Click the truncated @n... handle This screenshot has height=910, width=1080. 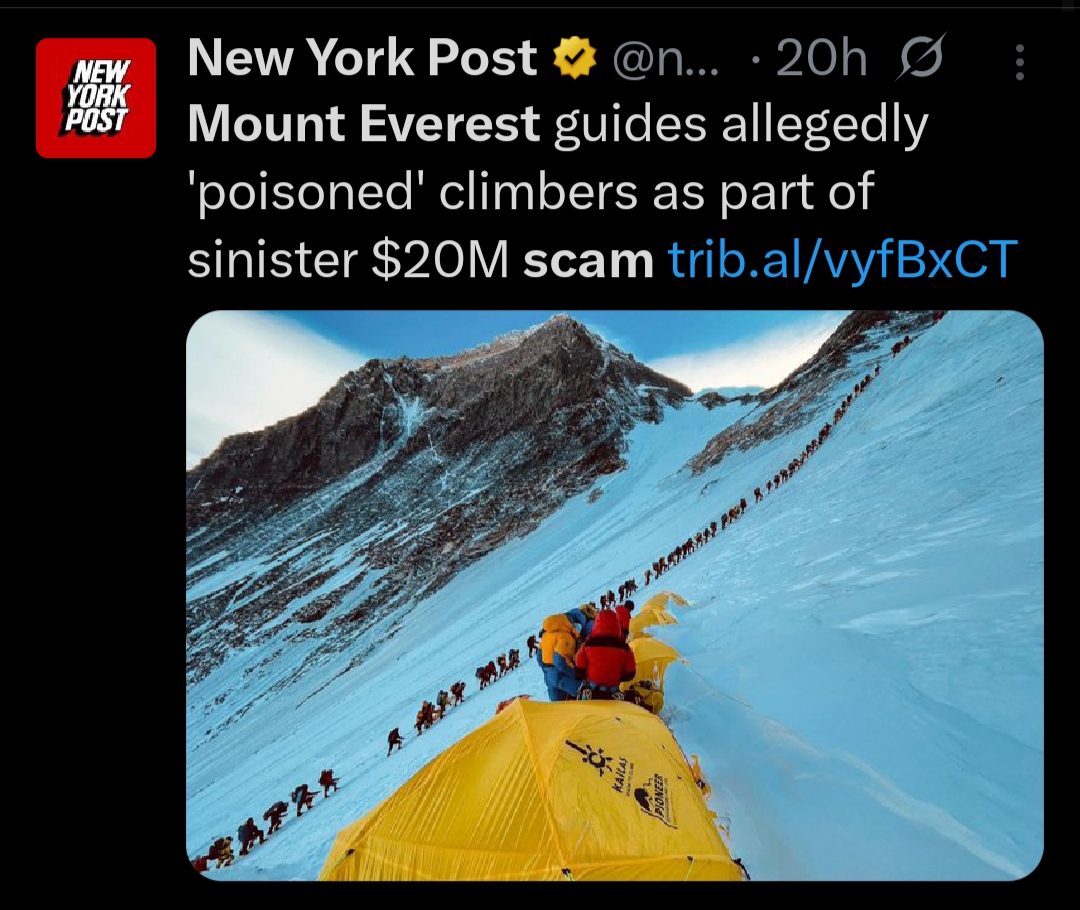[x=665, y=59]
